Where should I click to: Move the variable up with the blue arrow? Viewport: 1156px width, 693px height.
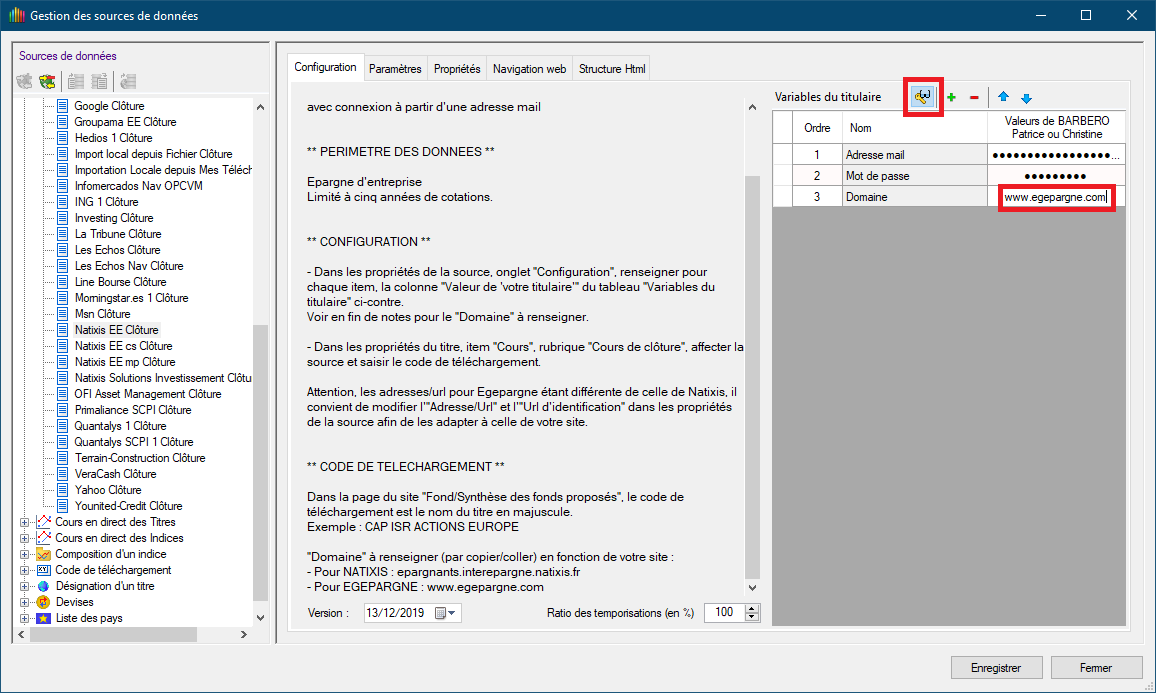tap(1003, 97)
